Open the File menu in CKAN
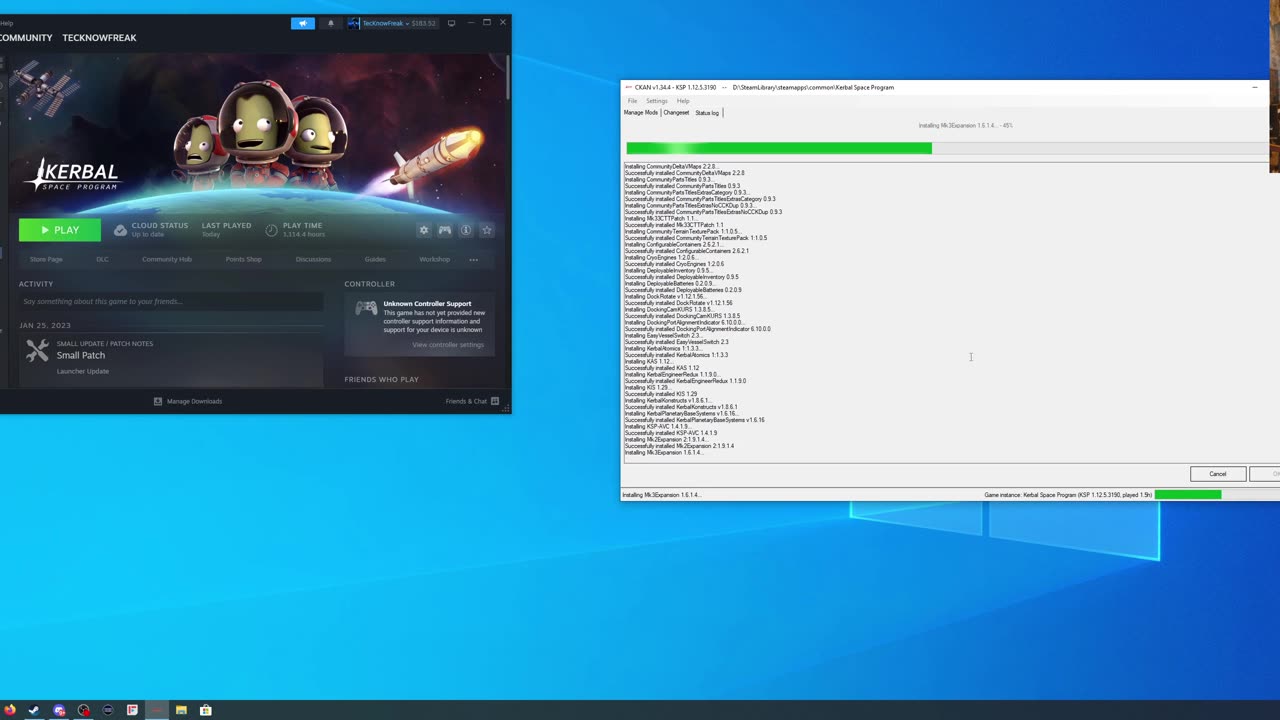 (x=632, y=101)
